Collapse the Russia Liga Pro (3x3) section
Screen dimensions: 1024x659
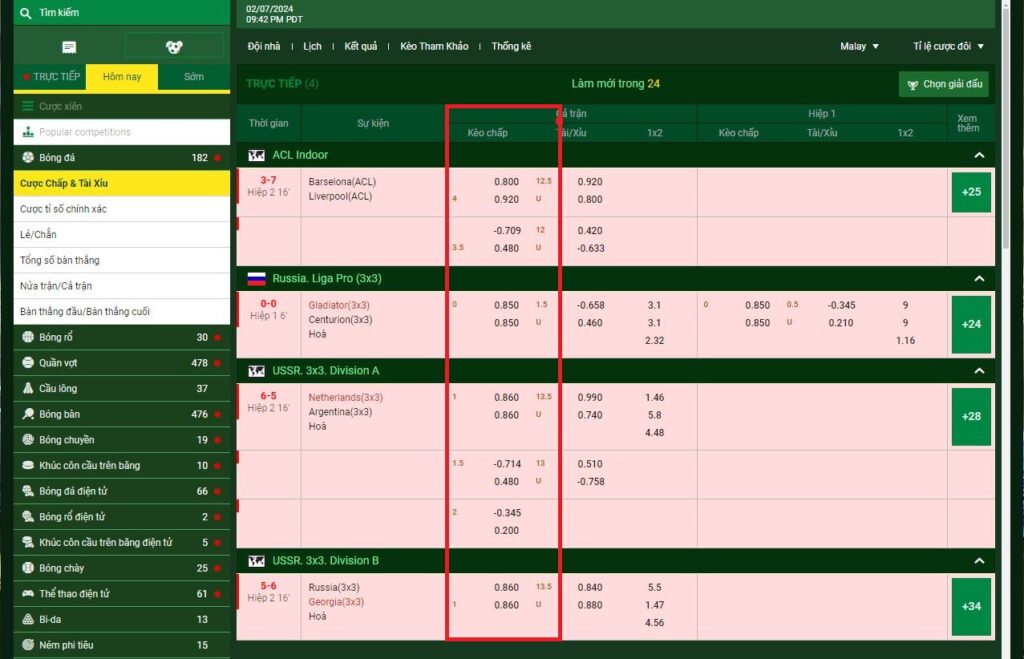pyautogui.click(x=979, y=279)
